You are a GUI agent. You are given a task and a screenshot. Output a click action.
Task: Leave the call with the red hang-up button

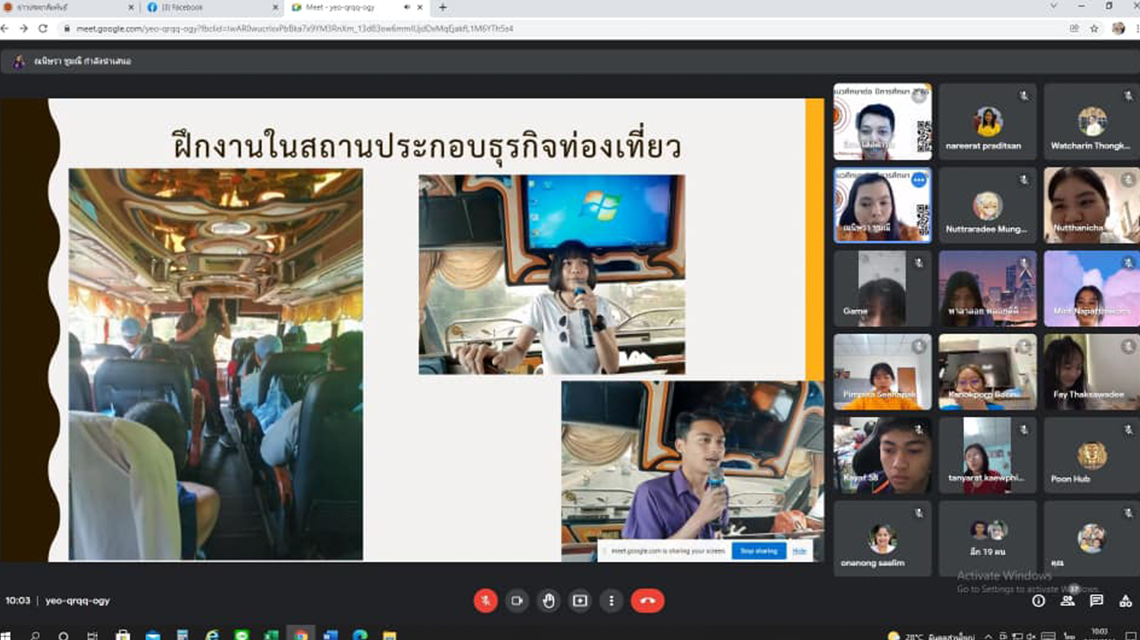click(648, 601)
